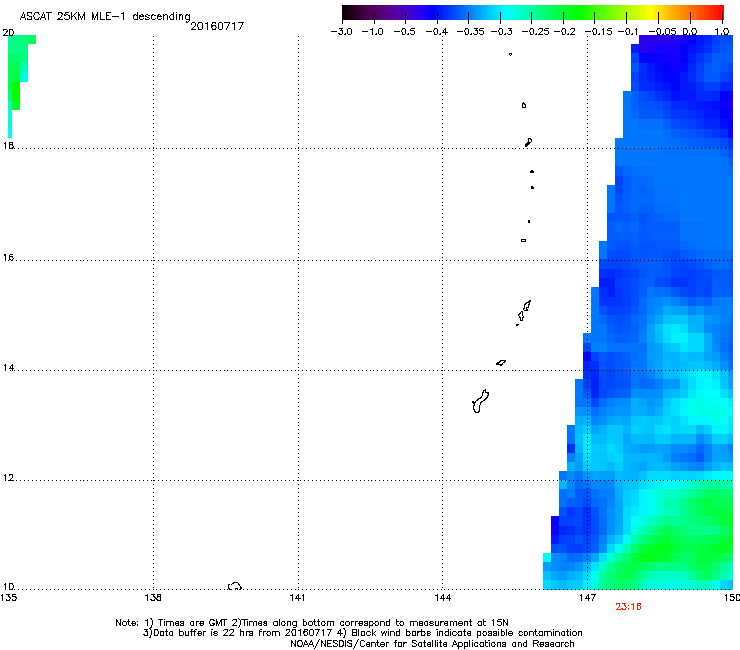Click the colorbar label -0.25
The image size is (740, 650).
click(535, 32)
